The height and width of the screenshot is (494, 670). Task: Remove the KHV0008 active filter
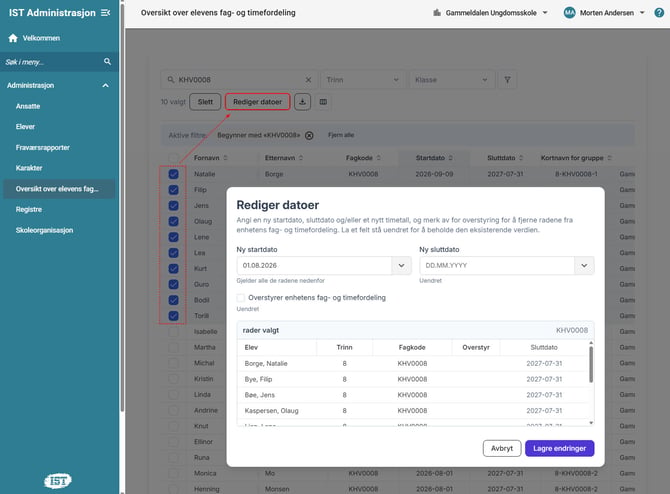[x=309, y=135]
